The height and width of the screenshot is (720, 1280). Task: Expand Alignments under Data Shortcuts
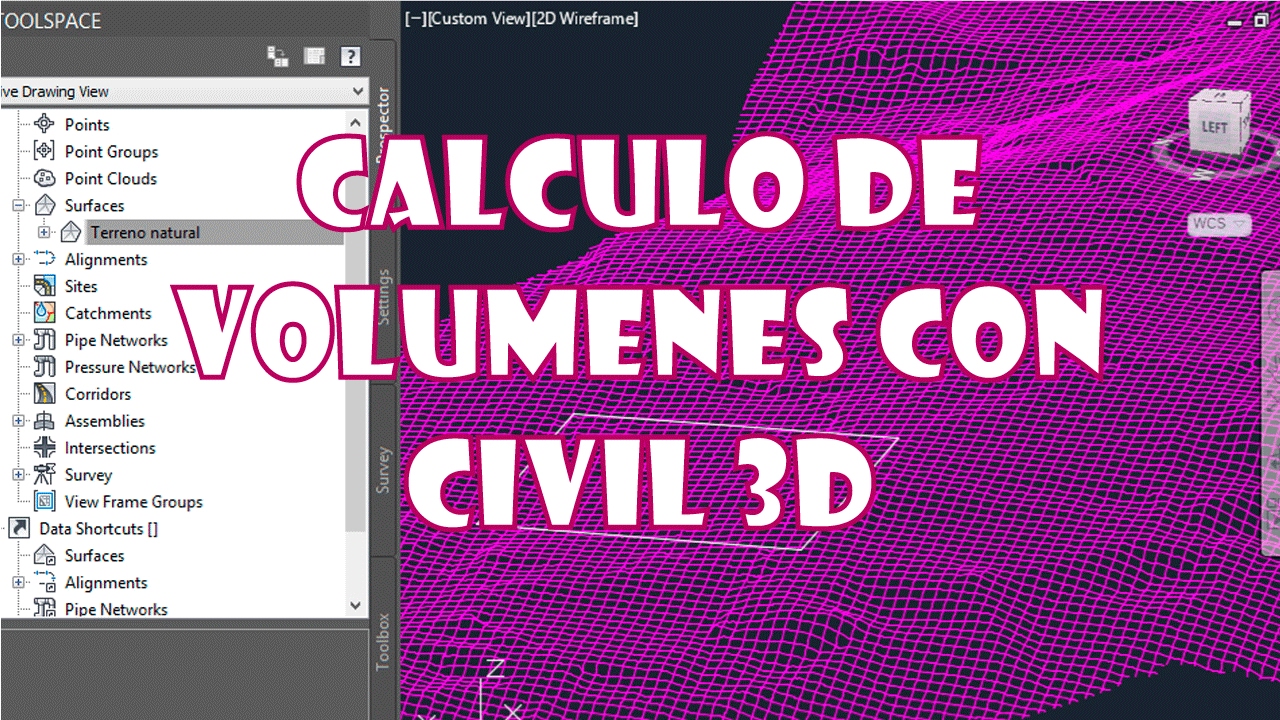coord(18,582)
